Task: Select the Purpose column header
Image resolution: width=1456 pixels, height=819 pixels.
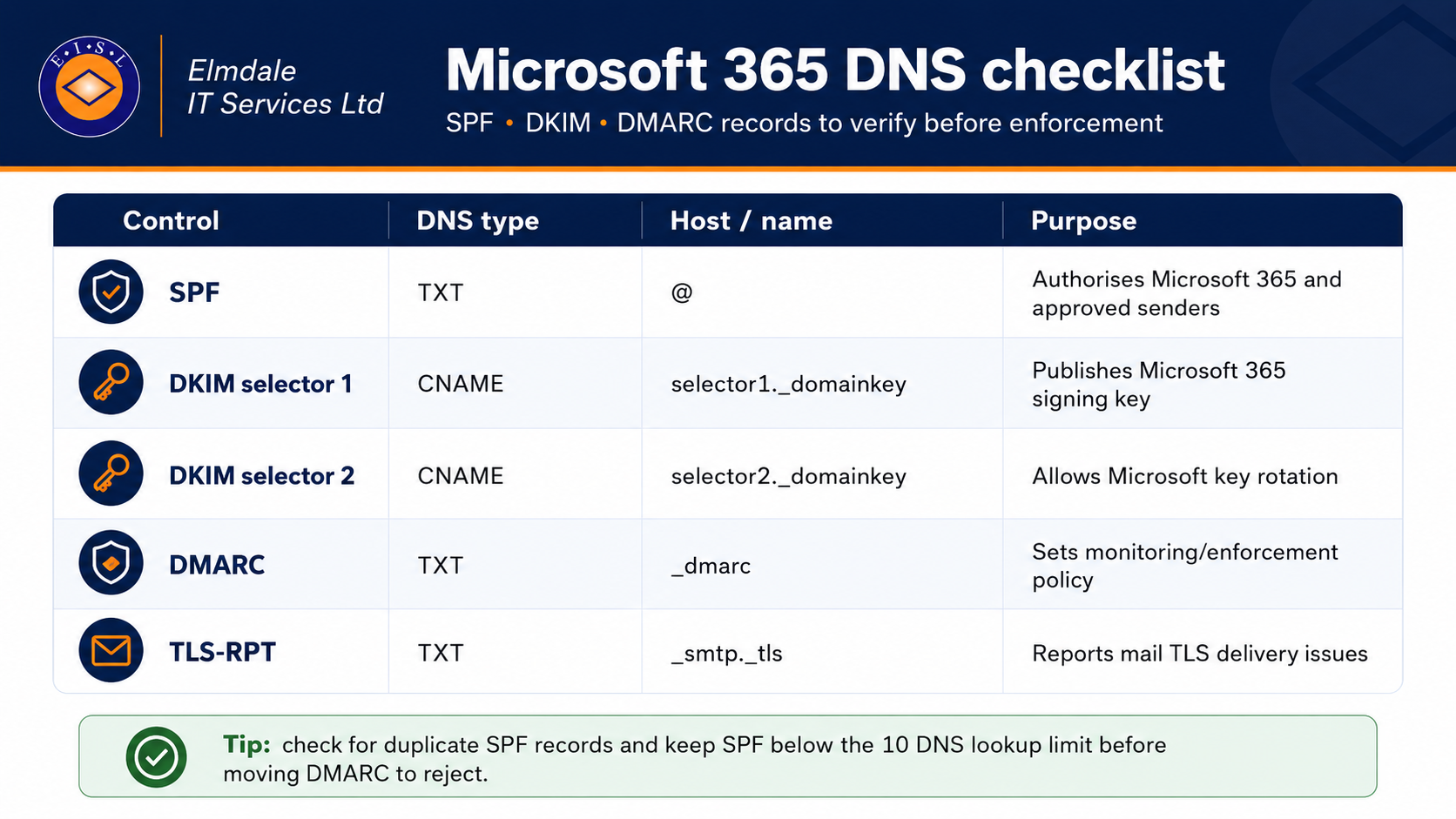Action: point(1084,221)
